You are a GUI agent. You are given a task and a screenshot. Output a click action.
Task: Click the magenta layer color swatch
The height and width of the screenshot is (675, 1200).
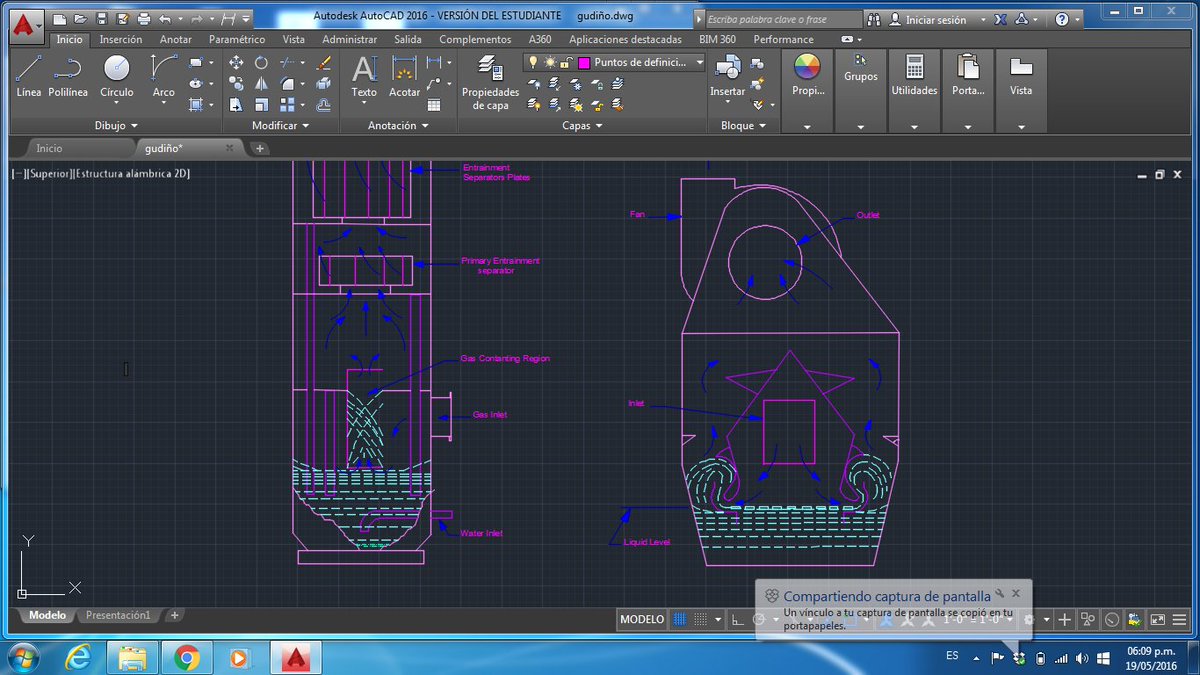click(x=584, y=62)
